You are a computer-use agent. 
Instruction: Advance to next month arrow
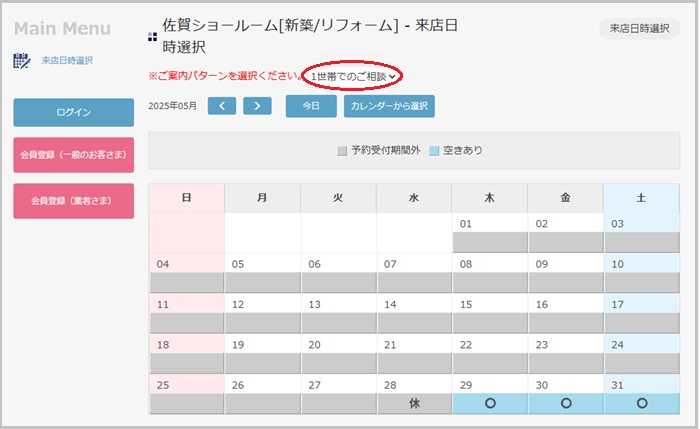pyautogui.click(x=257, y=106)
